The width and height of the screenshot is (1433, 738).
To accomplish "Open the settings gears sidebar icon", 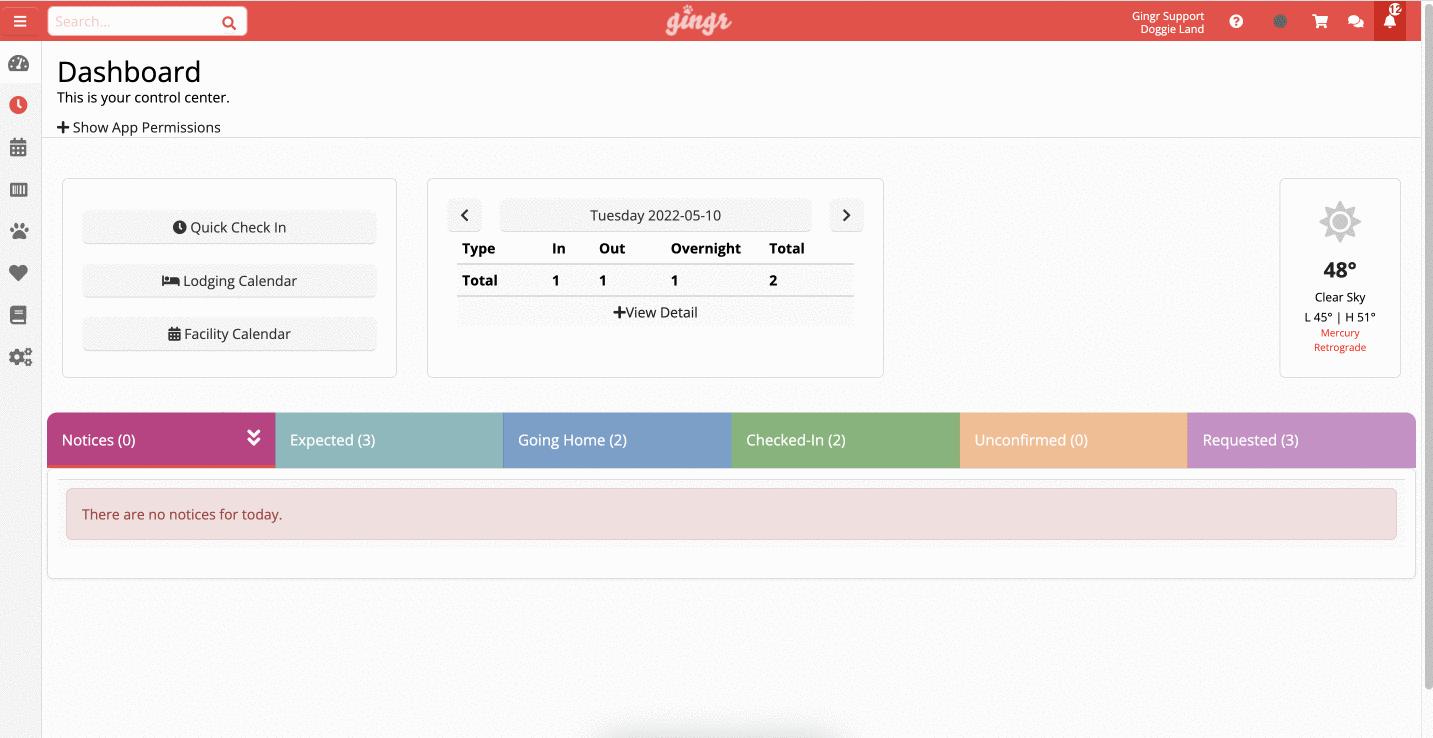I will point(20,357).
